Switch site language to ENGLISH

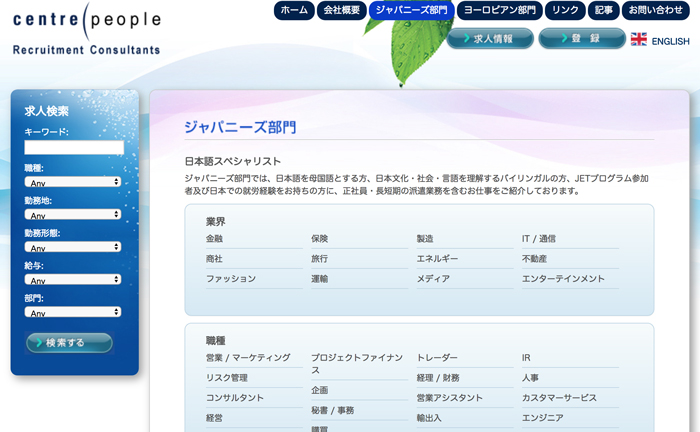point(670,42)
